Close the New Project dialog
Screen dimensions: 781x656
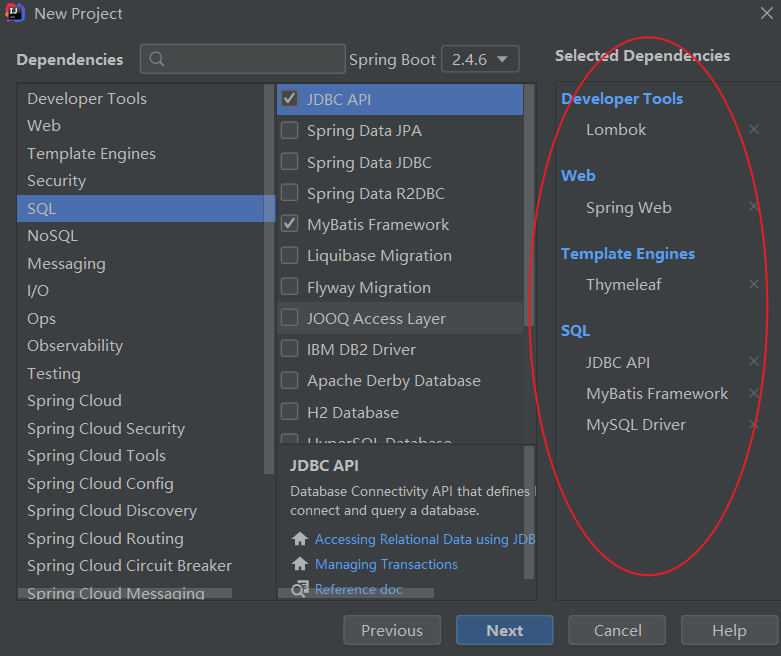767,13
